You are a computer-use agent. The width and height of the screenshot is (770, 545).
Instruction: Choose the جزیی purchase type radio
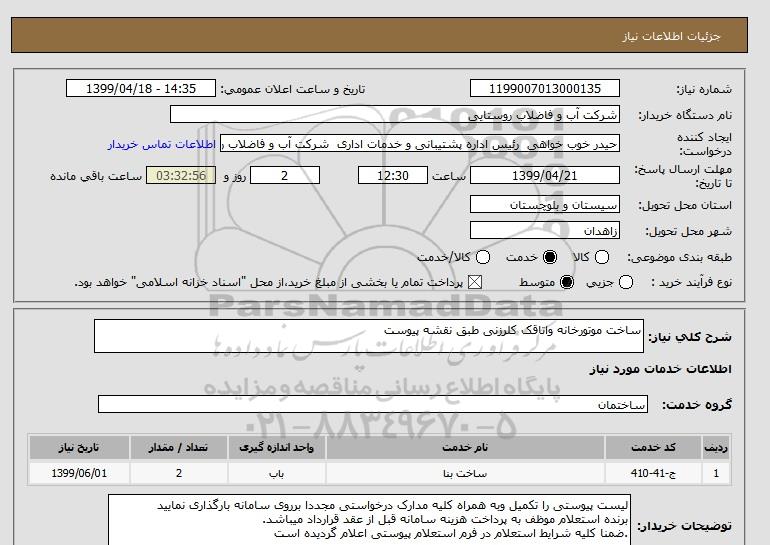[x=626, y=282]
